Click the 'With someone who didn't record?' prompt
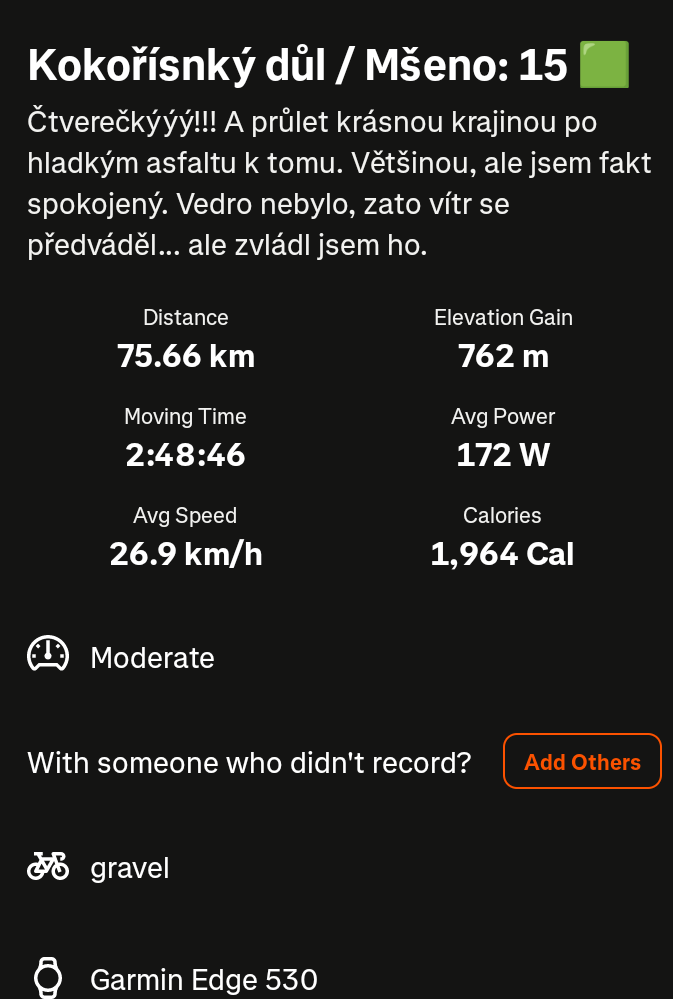Viewport: 673px width, 999px height. tap(249, 762)
